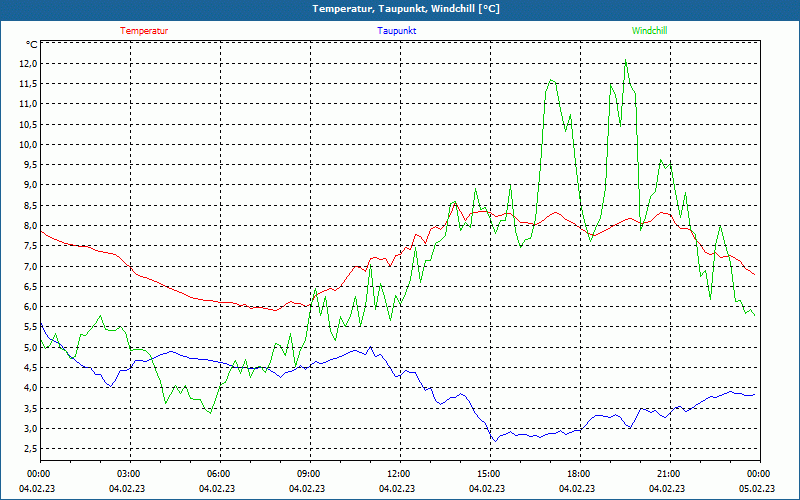Click the 21:00 time label

[x=667, y=474]
